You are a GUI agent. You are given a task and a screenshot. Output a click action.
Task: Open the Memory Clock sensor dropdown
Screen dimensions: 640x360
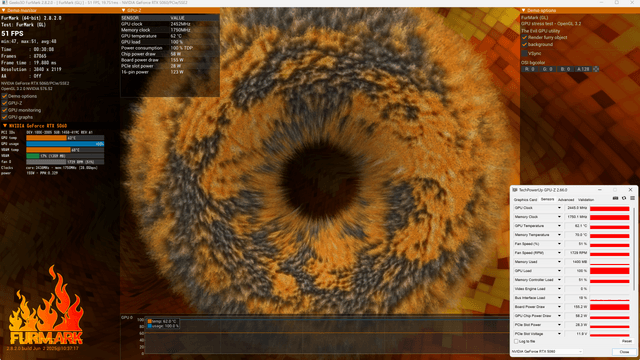[559, 217]
